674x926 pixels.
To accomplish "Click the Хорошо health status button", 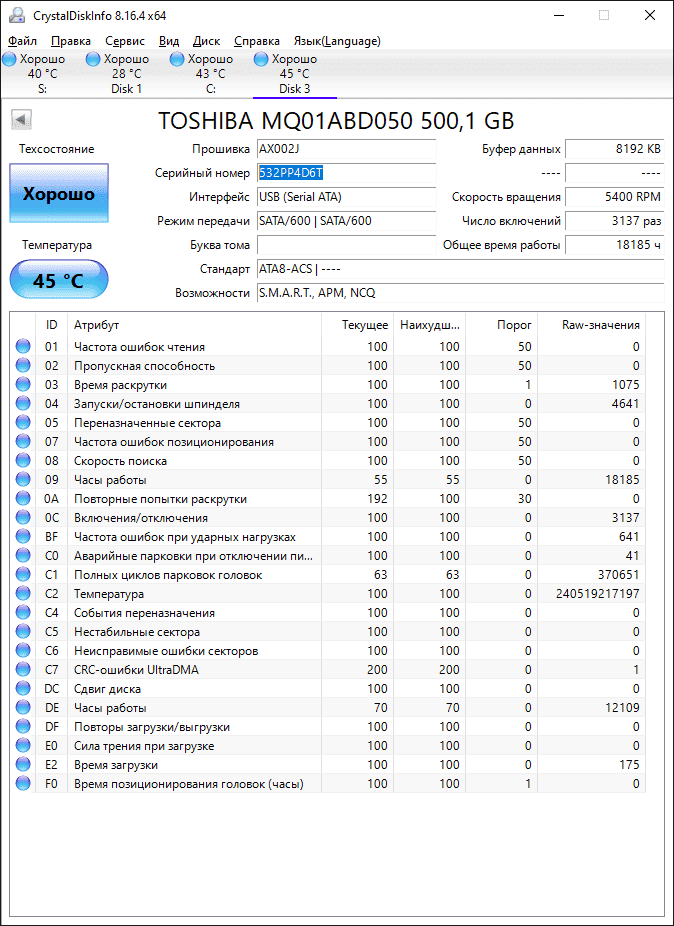I will click(58, 194).
